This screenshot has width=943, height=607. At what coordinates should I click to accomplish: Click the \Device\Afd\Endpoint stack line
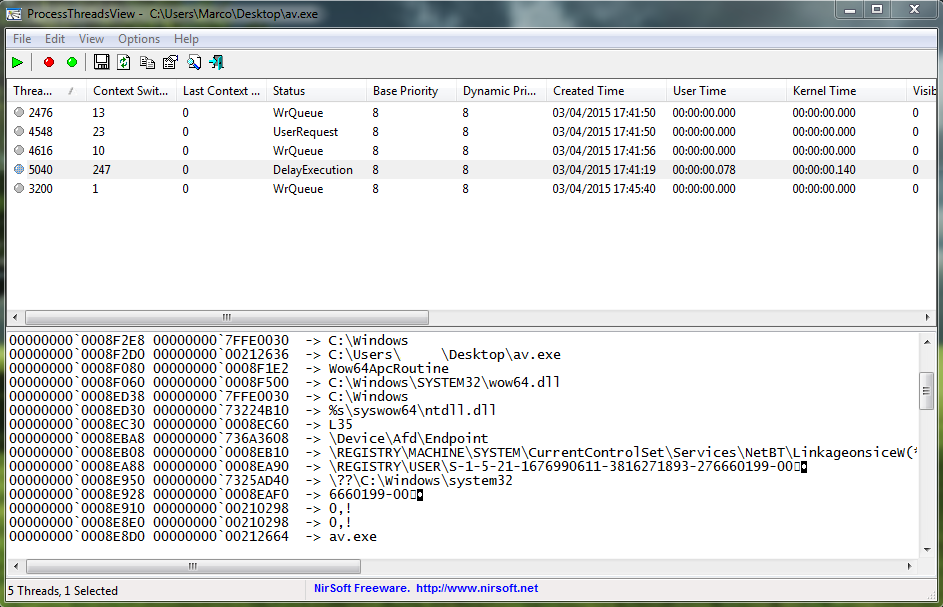click(x=248, y=438)
